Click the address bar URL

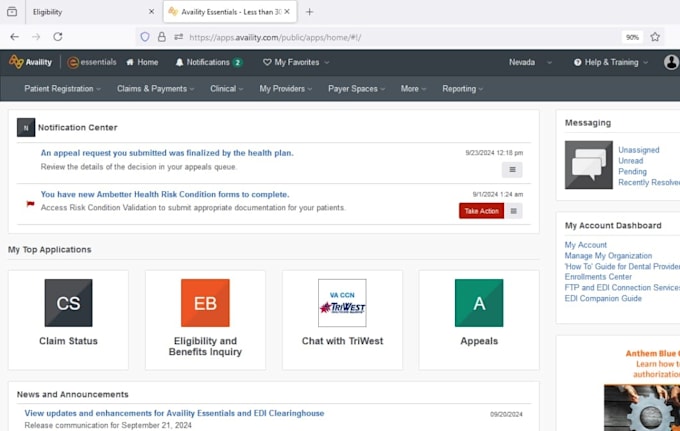pyautogui.click(x=275, y=37)
